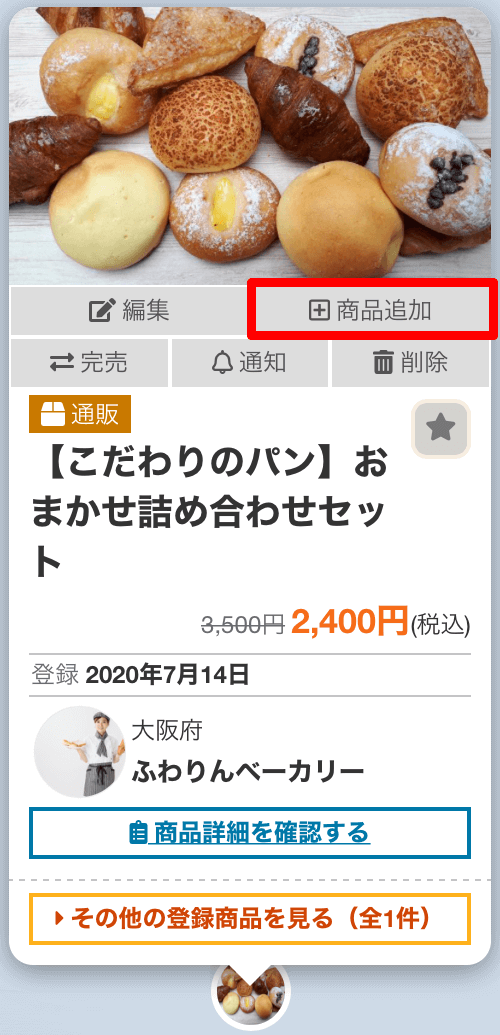
Task: Click the product title おまかせ詰め合わせセット
Action: [209, 514]
